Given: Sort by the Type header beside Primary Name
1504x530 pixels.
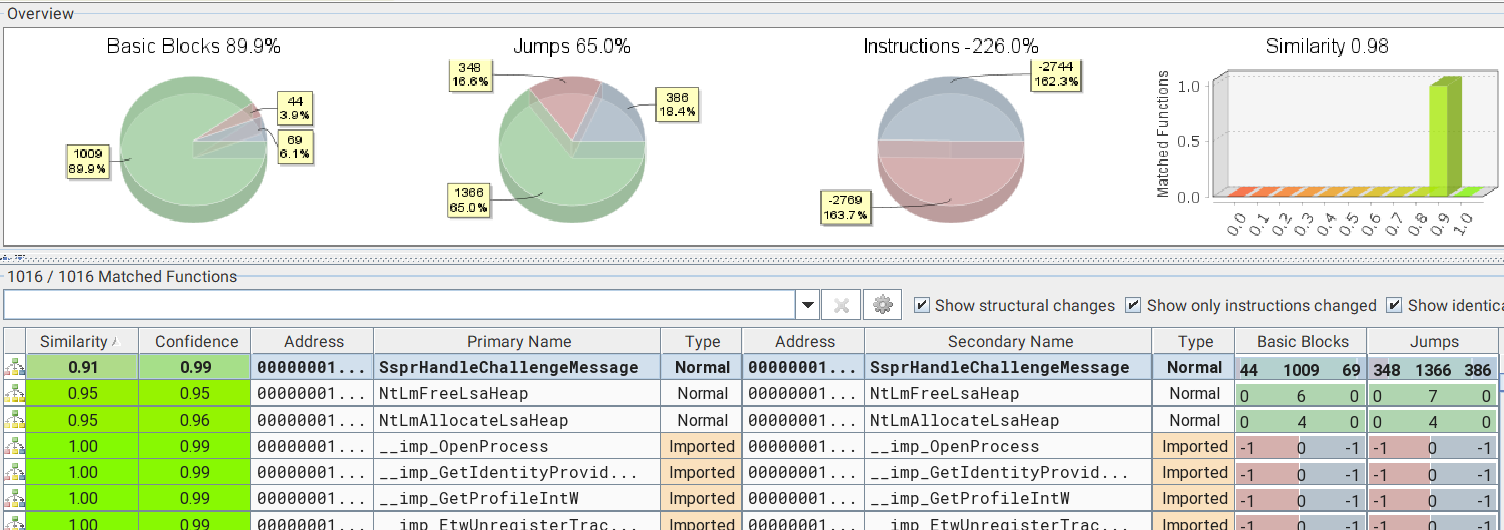Looking at the screenshot, I should click(701, 341).
